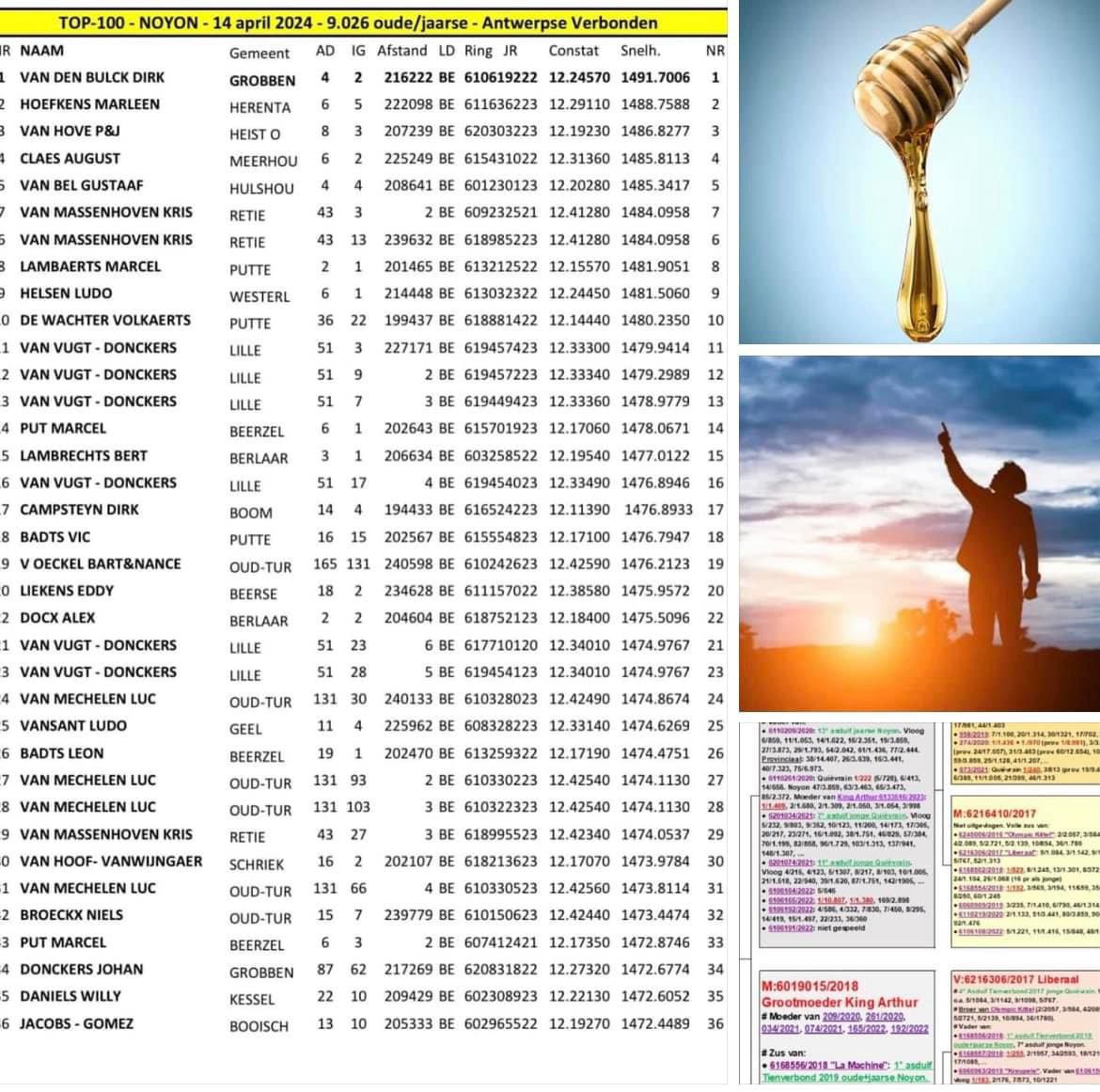Viewport: 1100px width, 1092px height.
Task: Click the name VAN DEN BULCK DIRK
Action: coord(92,77)
